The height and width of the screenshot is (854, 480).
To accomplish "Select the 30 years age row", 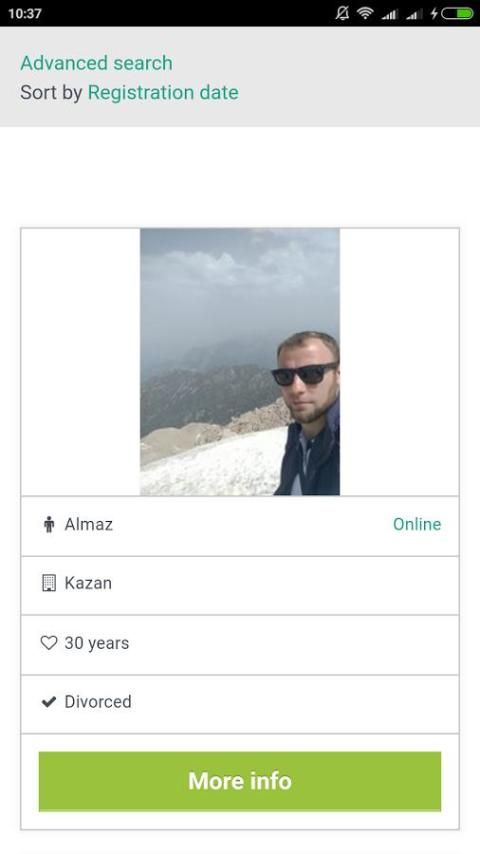I will pos(240,645).
